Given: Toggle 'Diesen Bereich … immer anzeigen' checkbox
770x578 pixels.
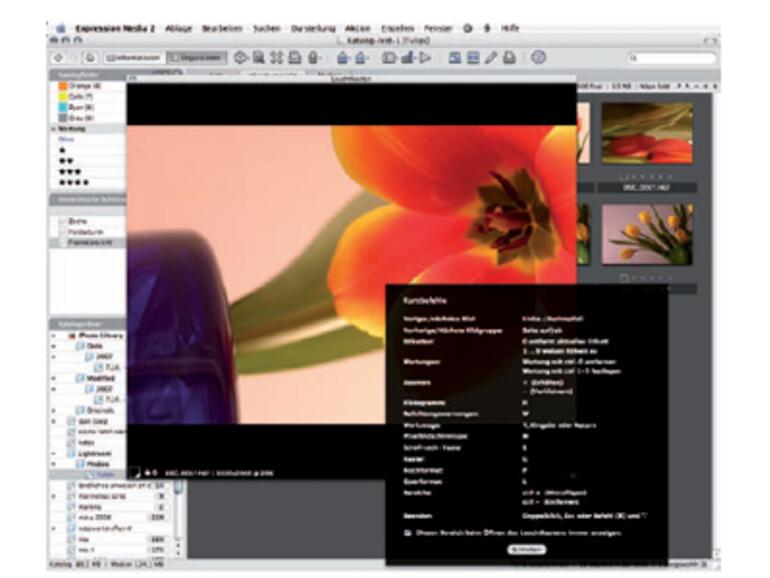Looking at the screenshot, I should pyautogui.click(x=408, y=533).
